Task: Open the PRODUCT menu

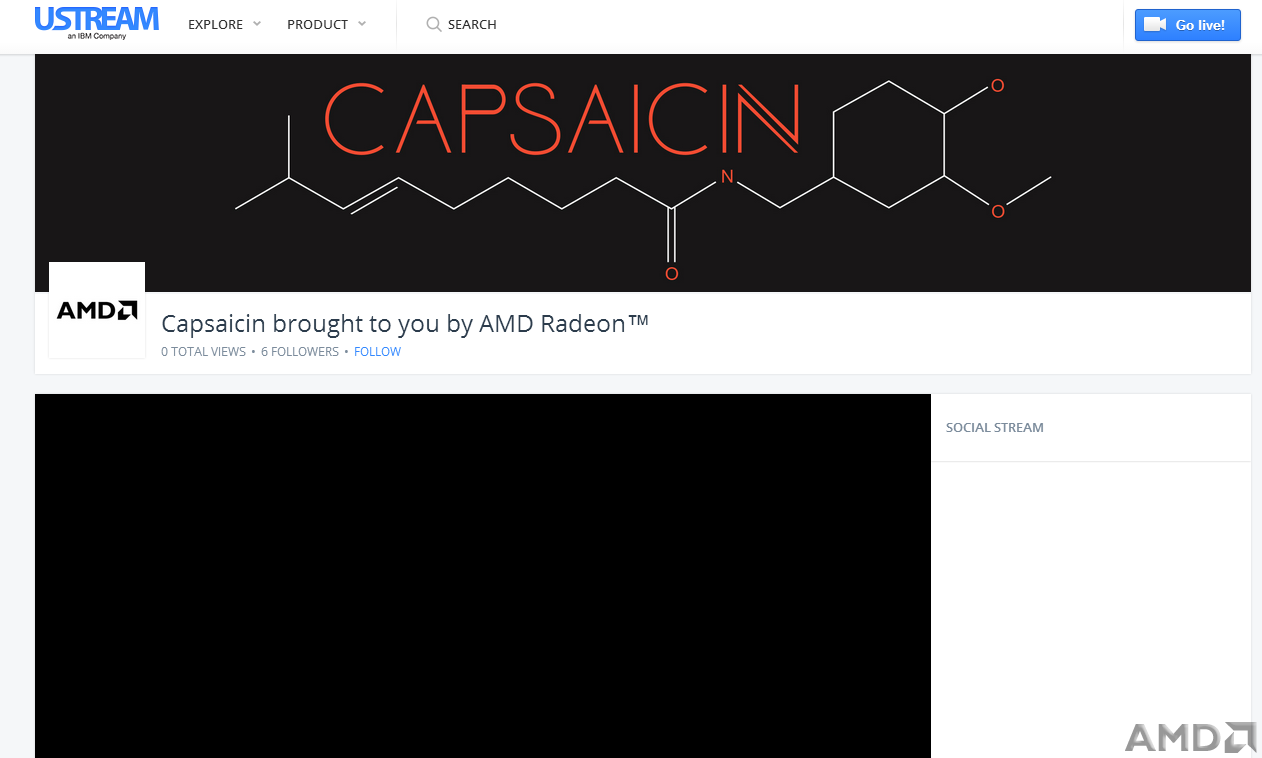Action: click(317, 24)
